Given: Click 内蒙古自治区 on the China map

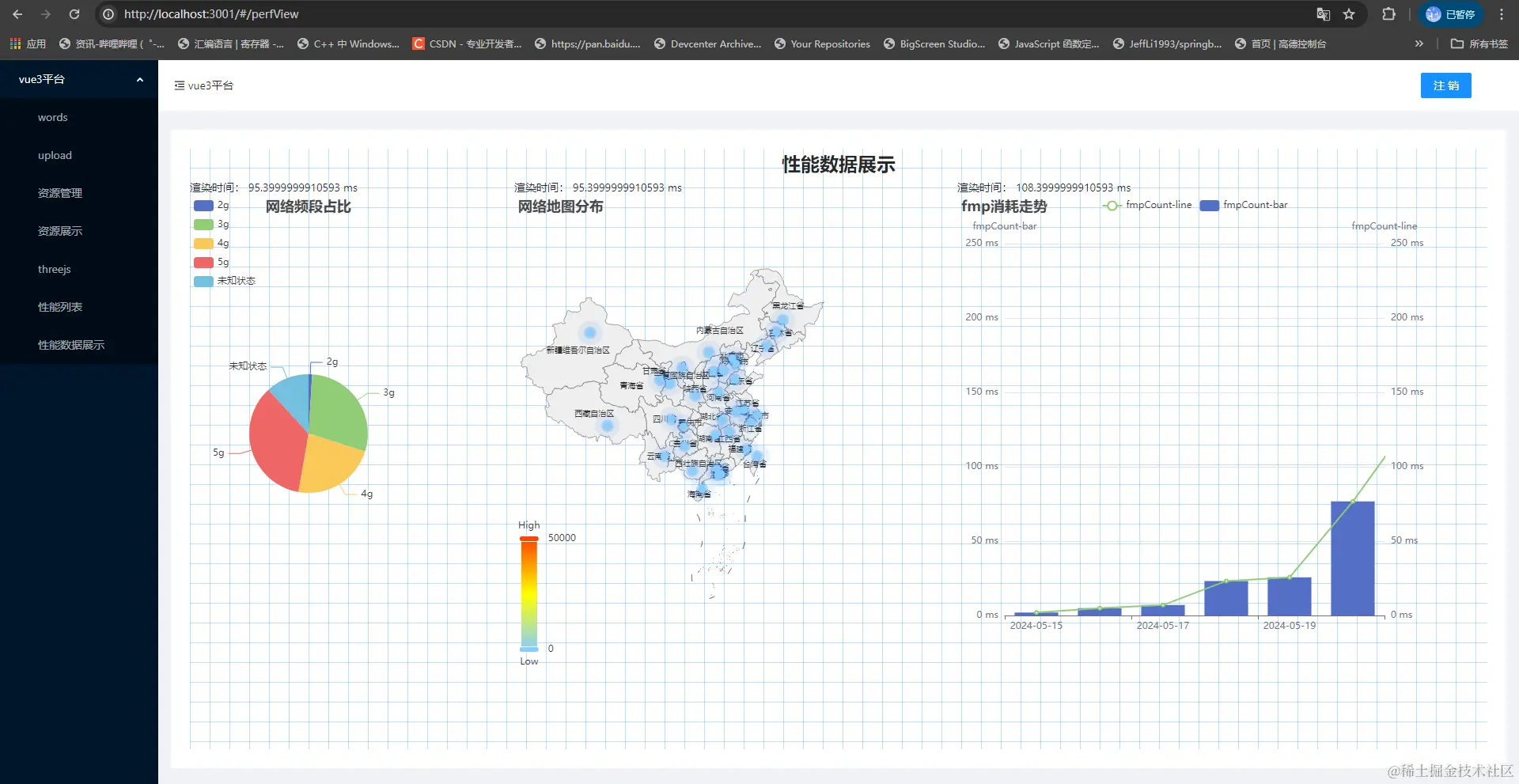Looking at the screenshot, I should pos(720,330).
